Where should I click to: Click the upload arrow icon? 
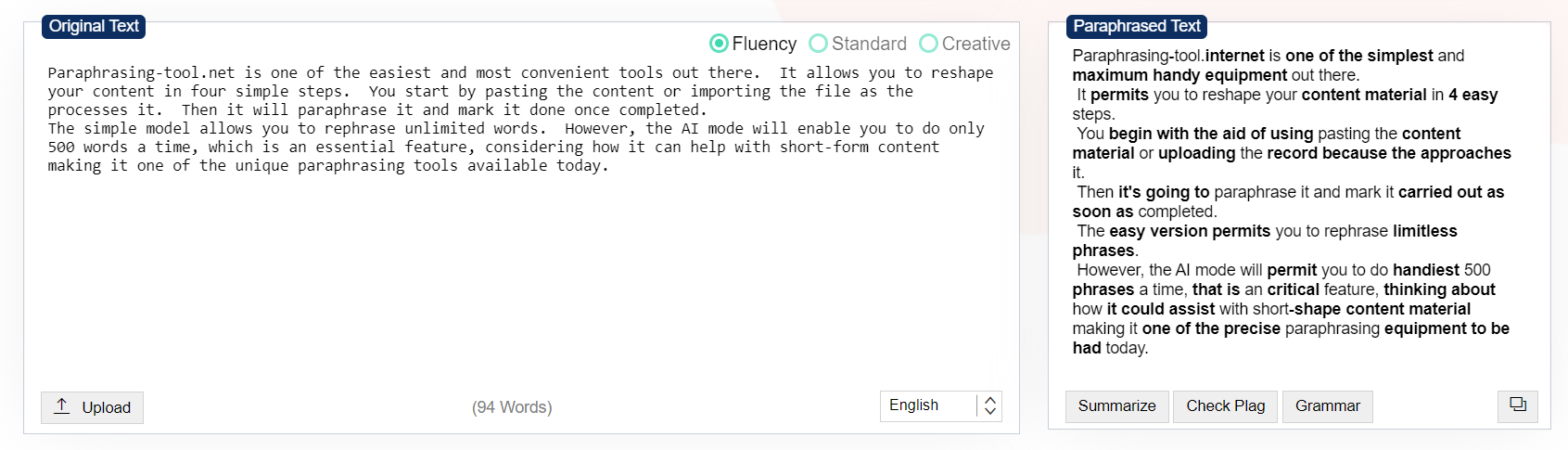tap(62, 406)
